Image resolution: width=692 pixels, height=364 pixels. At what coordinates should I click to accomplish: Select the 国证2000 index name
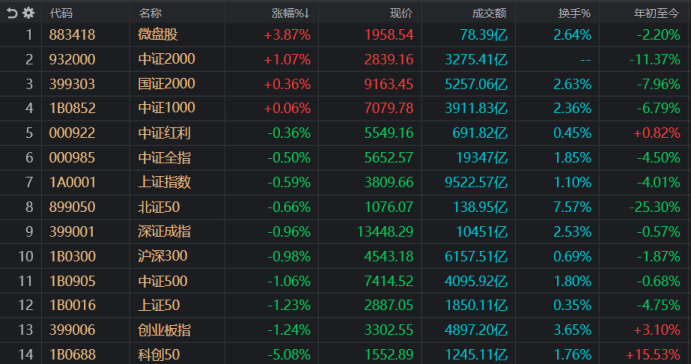[166, 84]
